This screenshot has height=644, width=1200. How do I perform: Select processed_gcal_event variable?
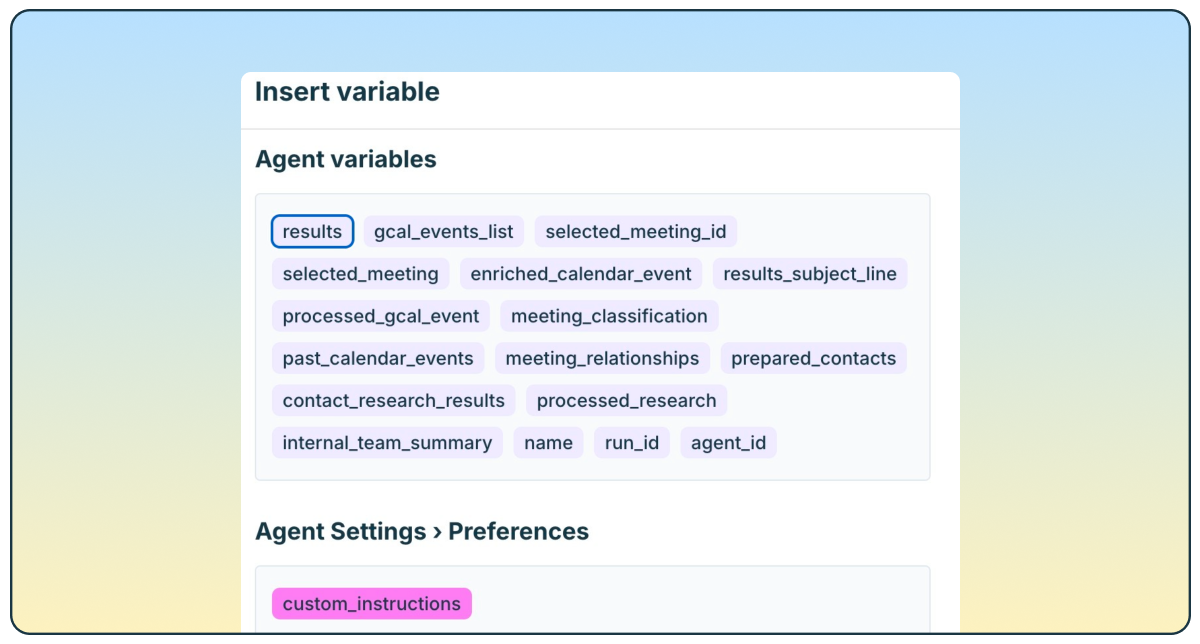pos(381,316)
